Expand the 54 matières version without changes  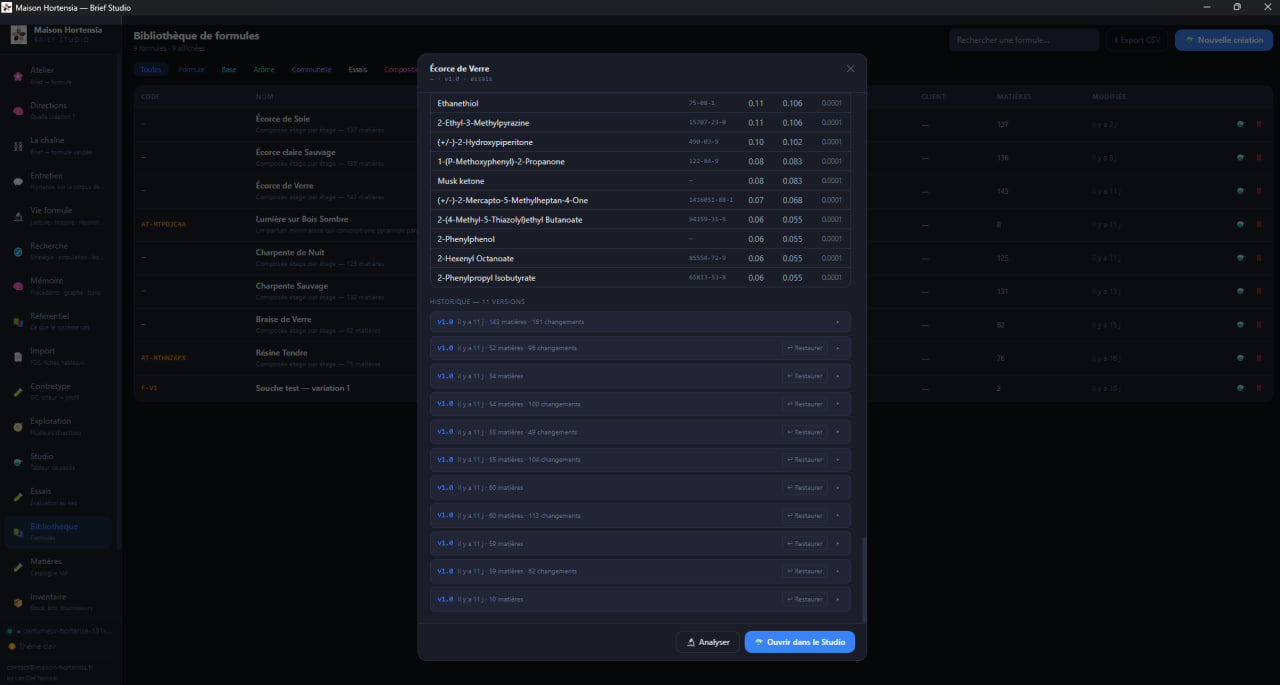pyautogui.click(x=837, y=376)
